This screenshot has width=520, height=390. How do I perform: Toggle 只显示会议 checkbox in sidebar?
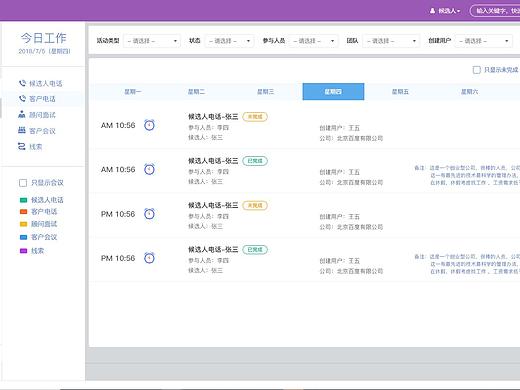[23, 183]
